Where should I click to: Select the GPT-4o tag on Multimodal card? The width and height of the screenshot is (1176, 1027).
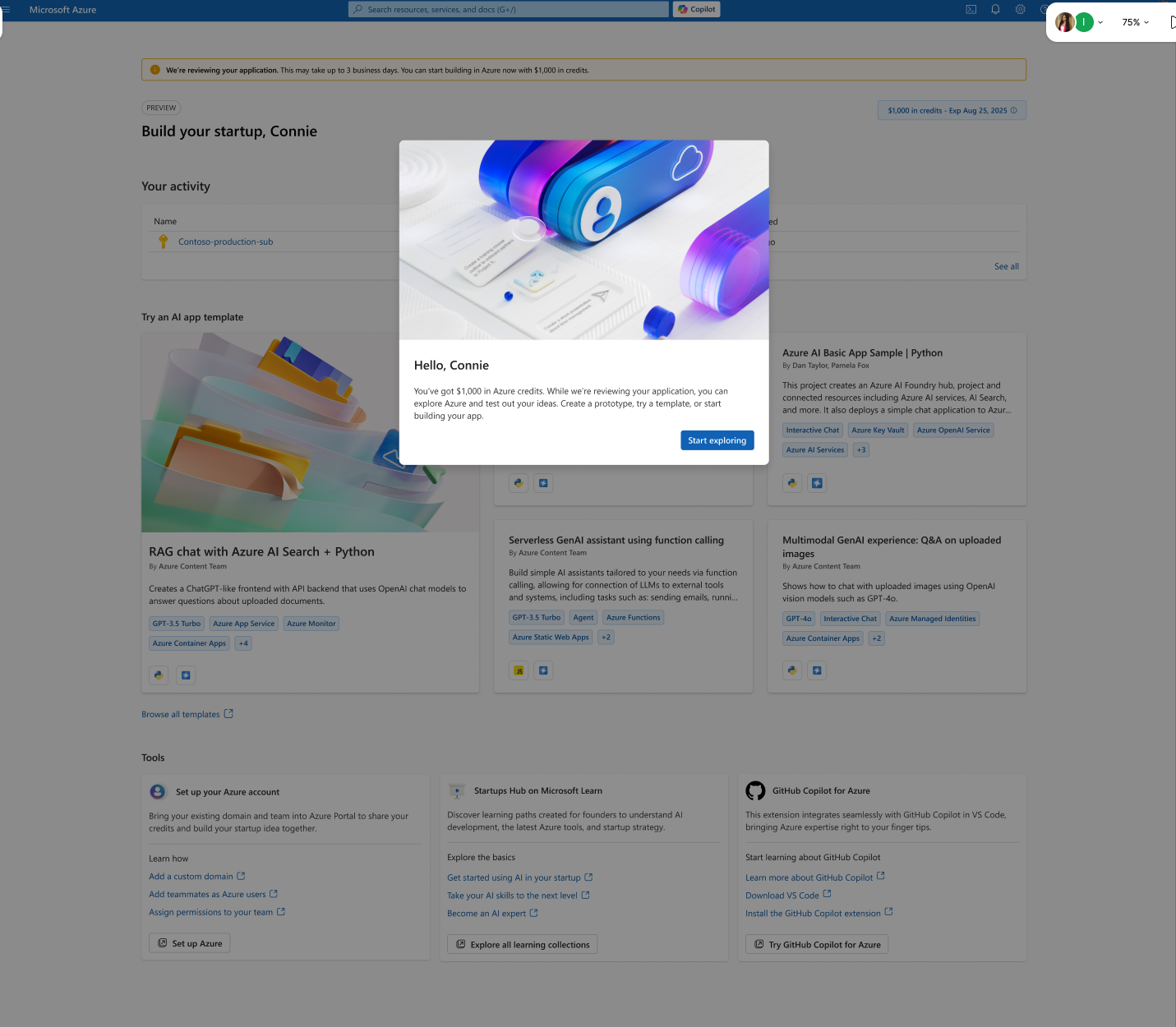799,619
